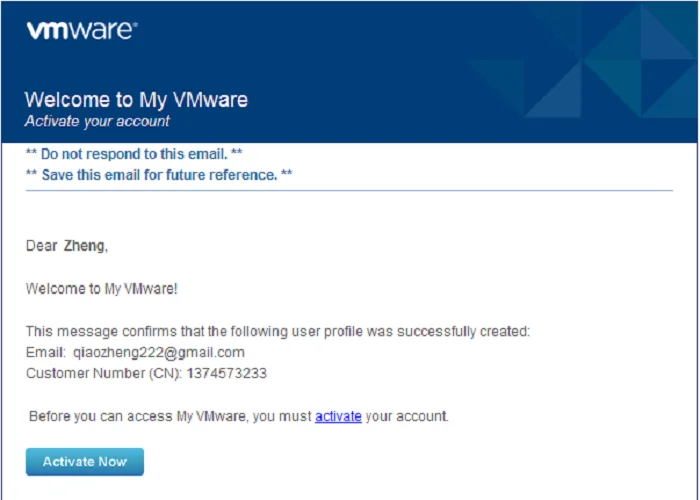The width and height of the screenshot is (700, 500).
Task: Click the 'Activate your account' subtitle
Action: pos(97,121)
